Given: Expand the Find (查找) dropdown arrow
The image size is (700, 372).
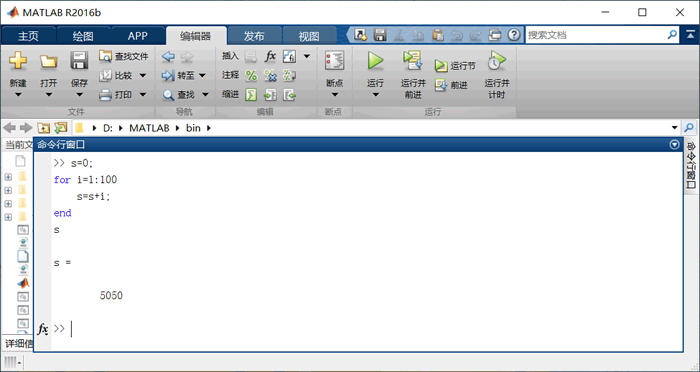Looking at the screenshot, I should pos(205,95).
